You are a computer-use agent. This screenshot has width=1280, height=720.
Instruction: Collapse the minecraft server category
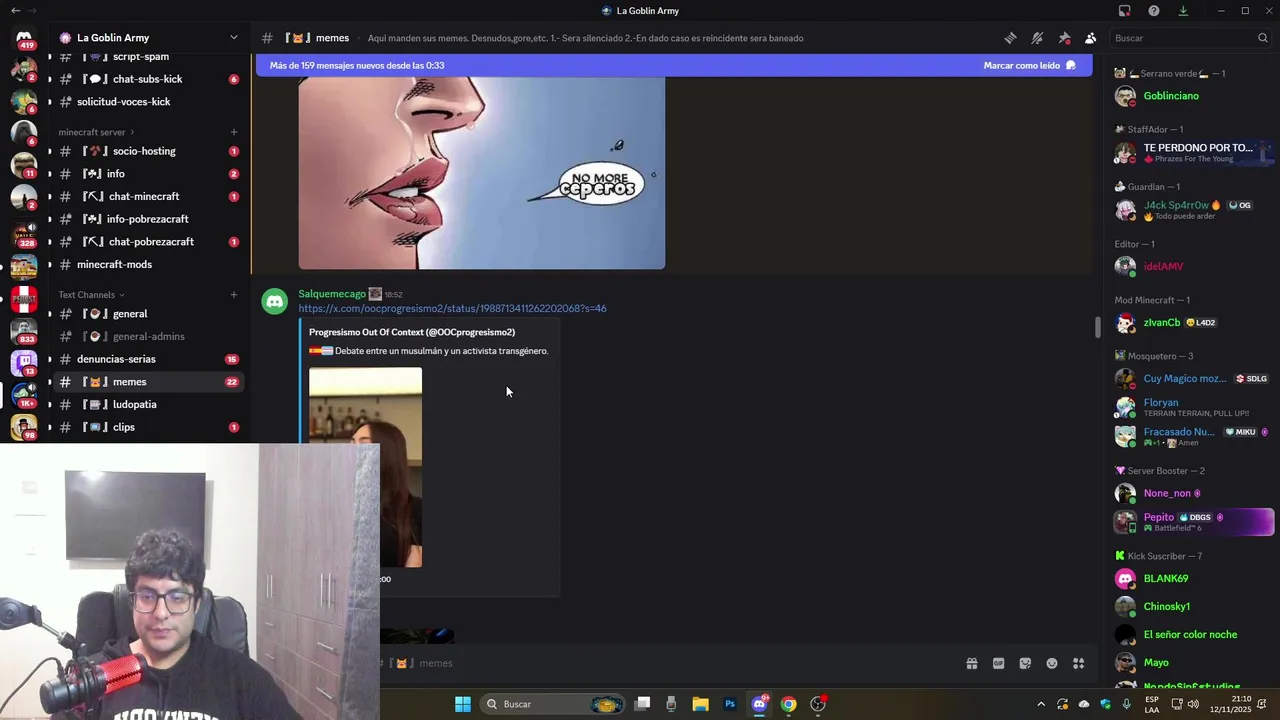point(96,132)
